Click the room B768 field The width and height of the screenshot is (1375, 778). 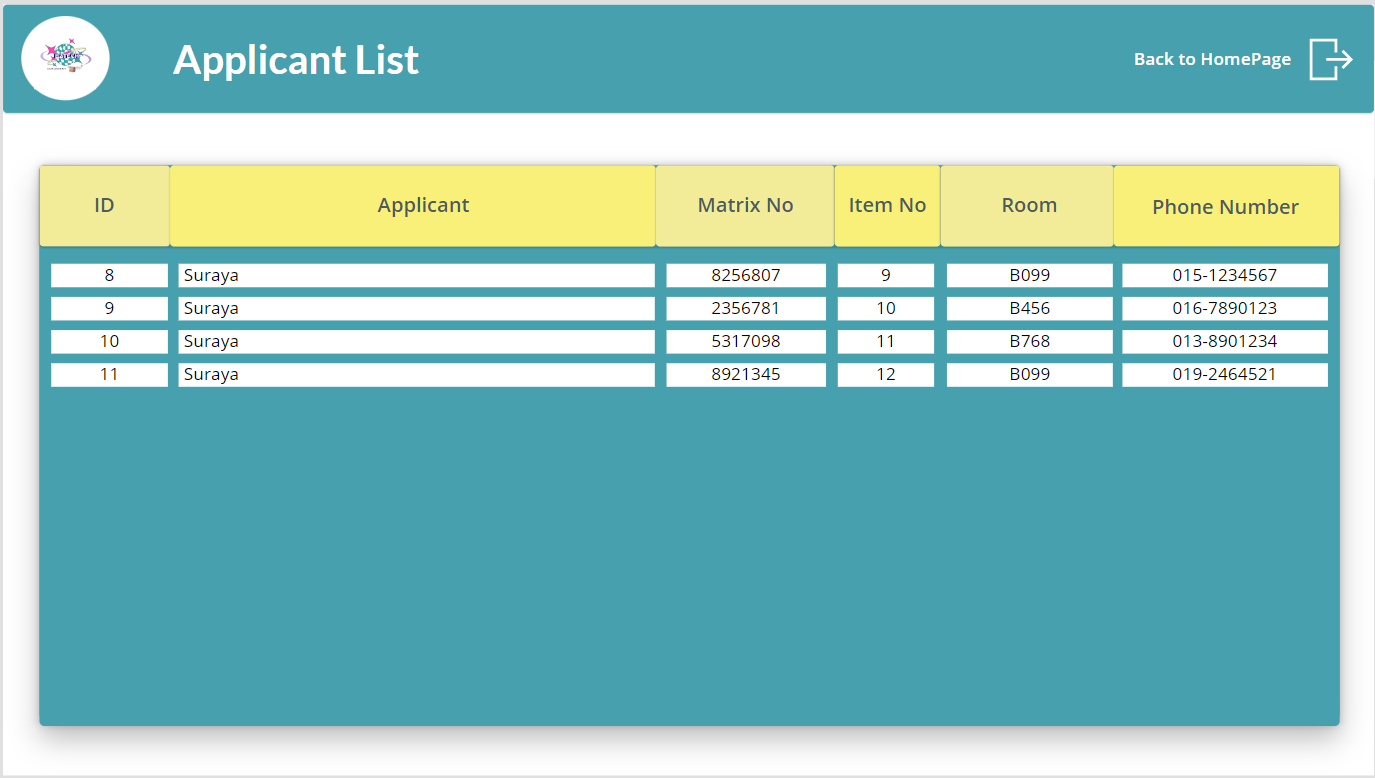click(x=1029, y=341)
